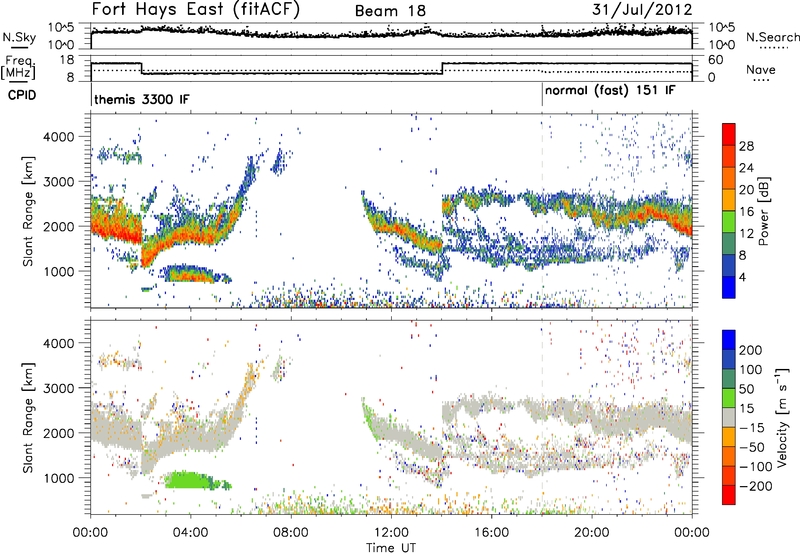
Task: Click the '08:00' time tick label
Action: coord(291,533)
